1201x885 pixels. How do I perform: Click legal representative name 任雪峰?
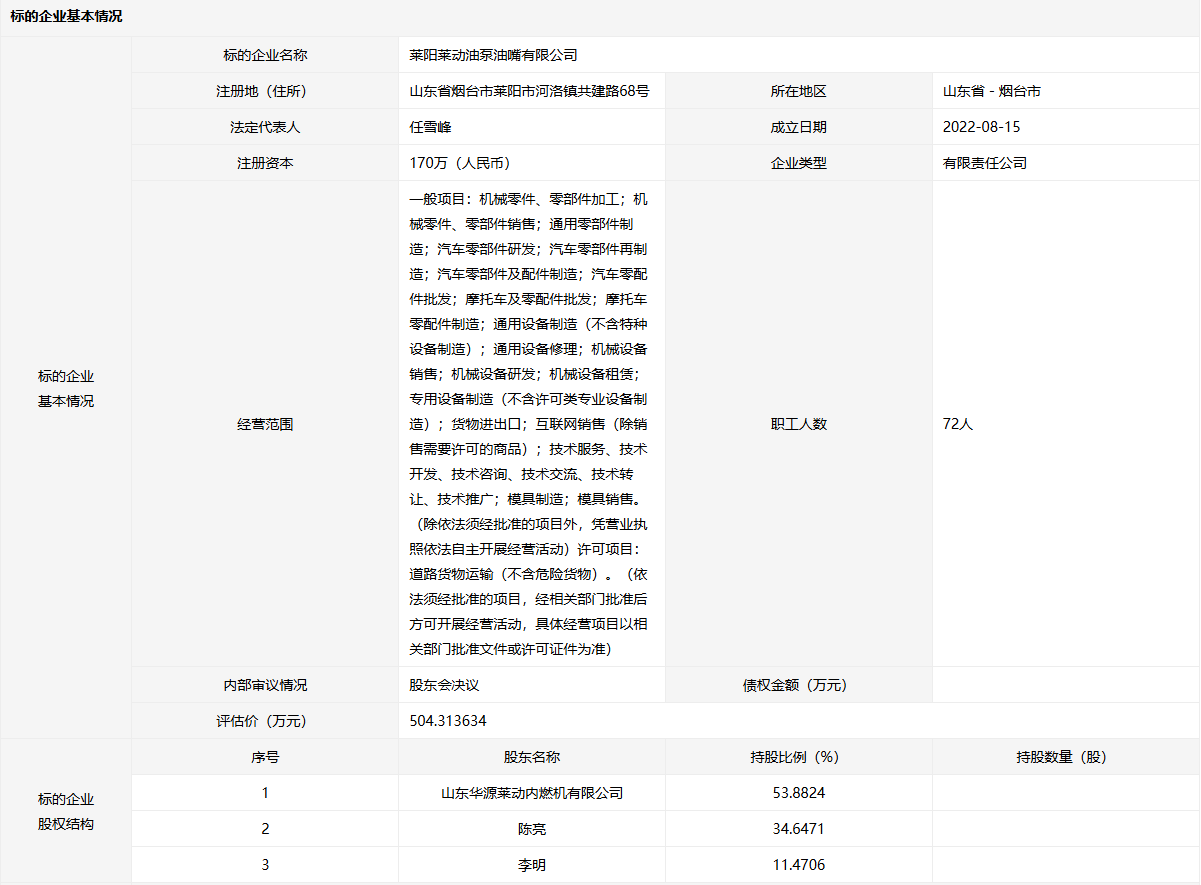[431, 127]
